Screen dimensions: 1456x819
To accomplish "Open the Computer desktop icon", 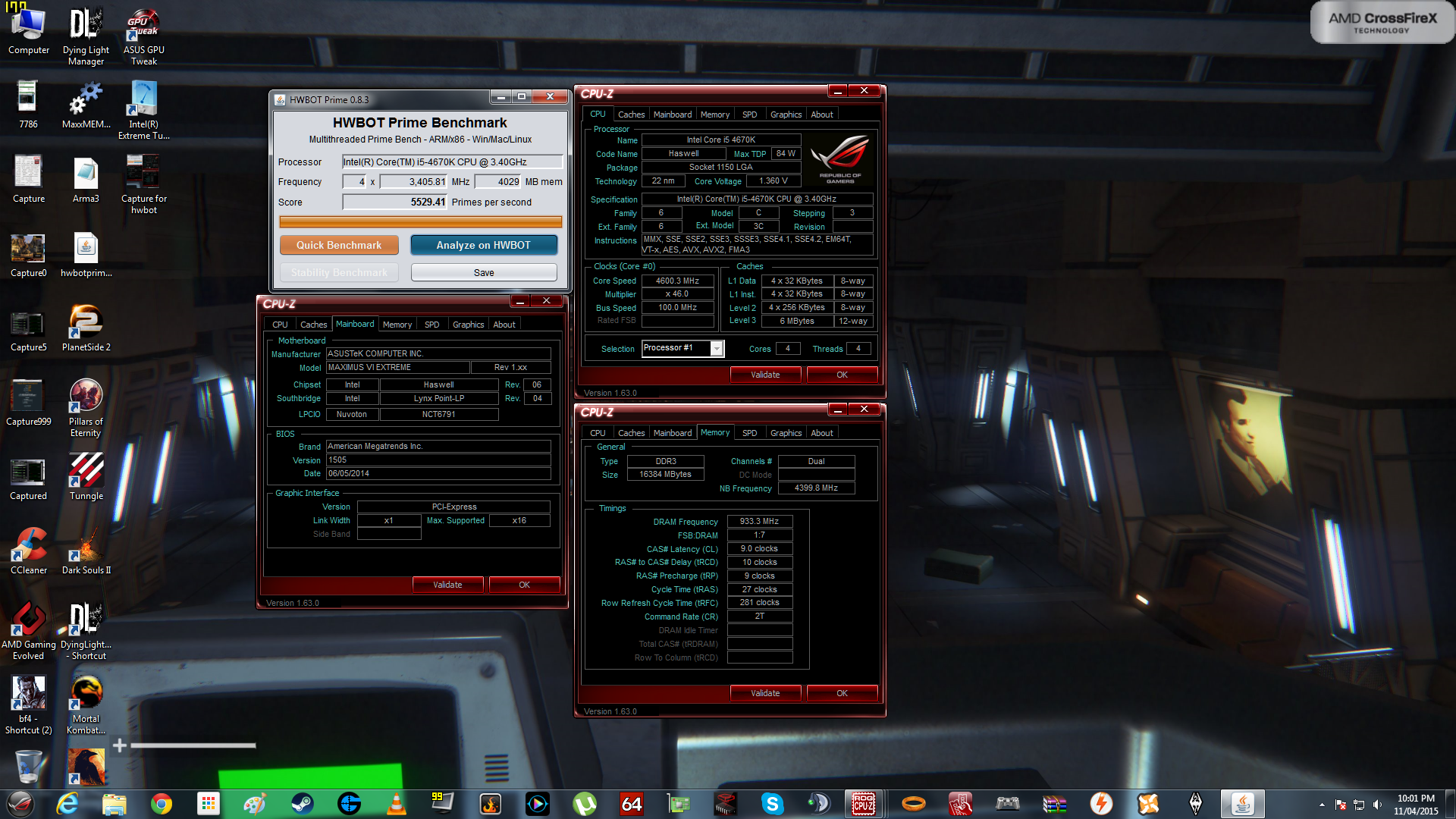I will (x=29, y=30).
